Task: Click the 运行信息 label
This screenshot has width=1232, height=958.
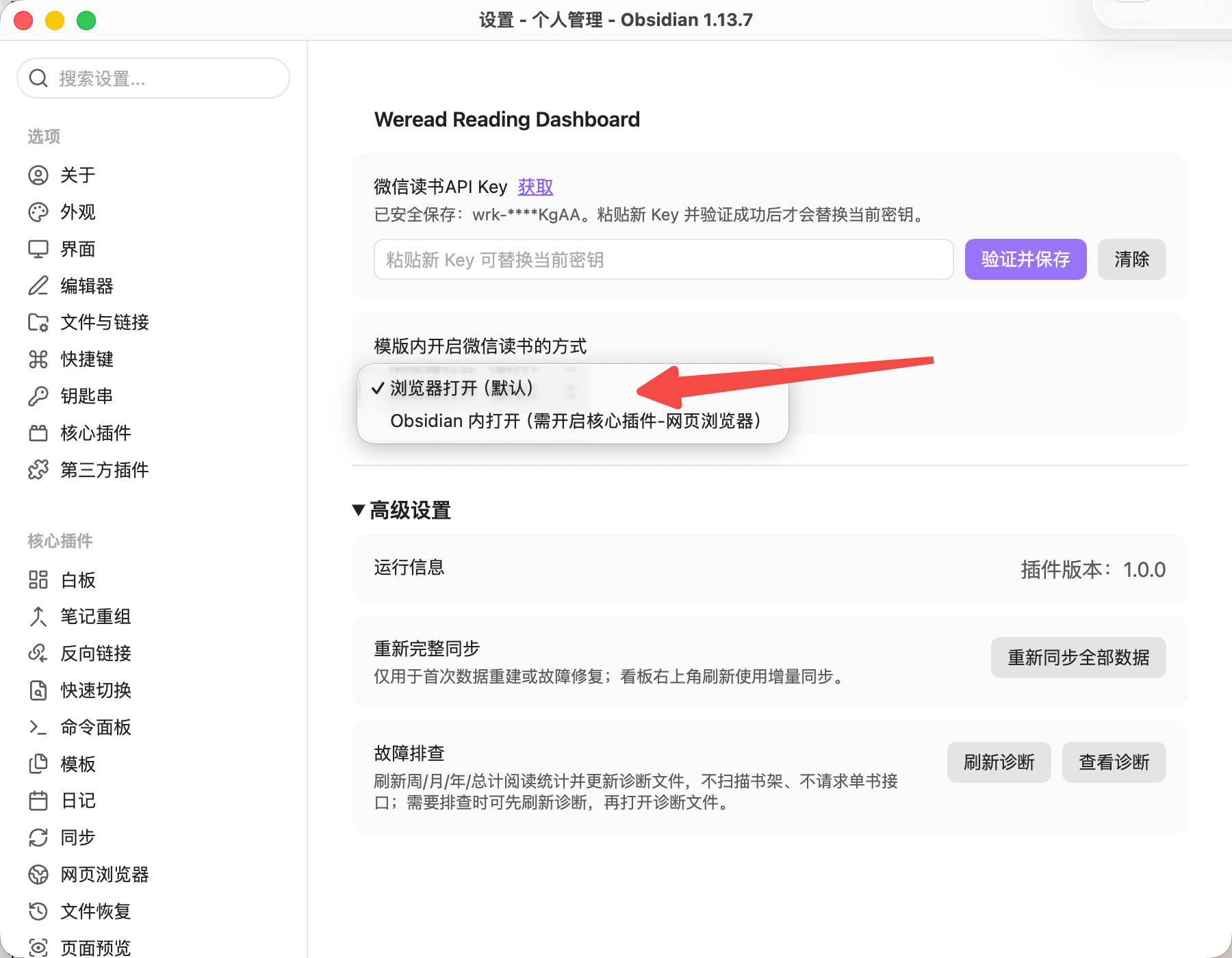Action: click(409, 567)
